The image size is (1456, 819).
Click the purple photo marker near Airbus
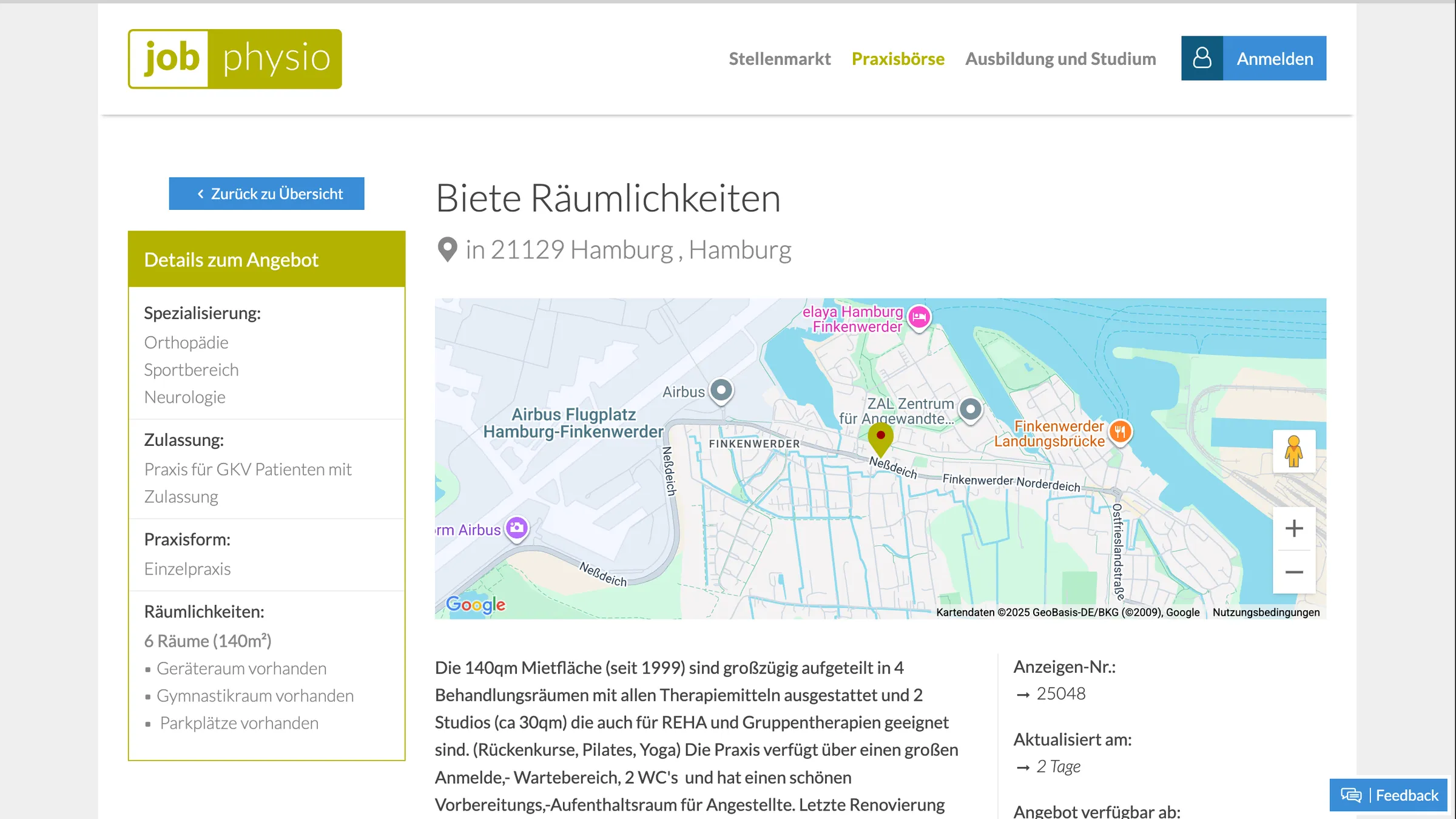click(x=516, y=528)
